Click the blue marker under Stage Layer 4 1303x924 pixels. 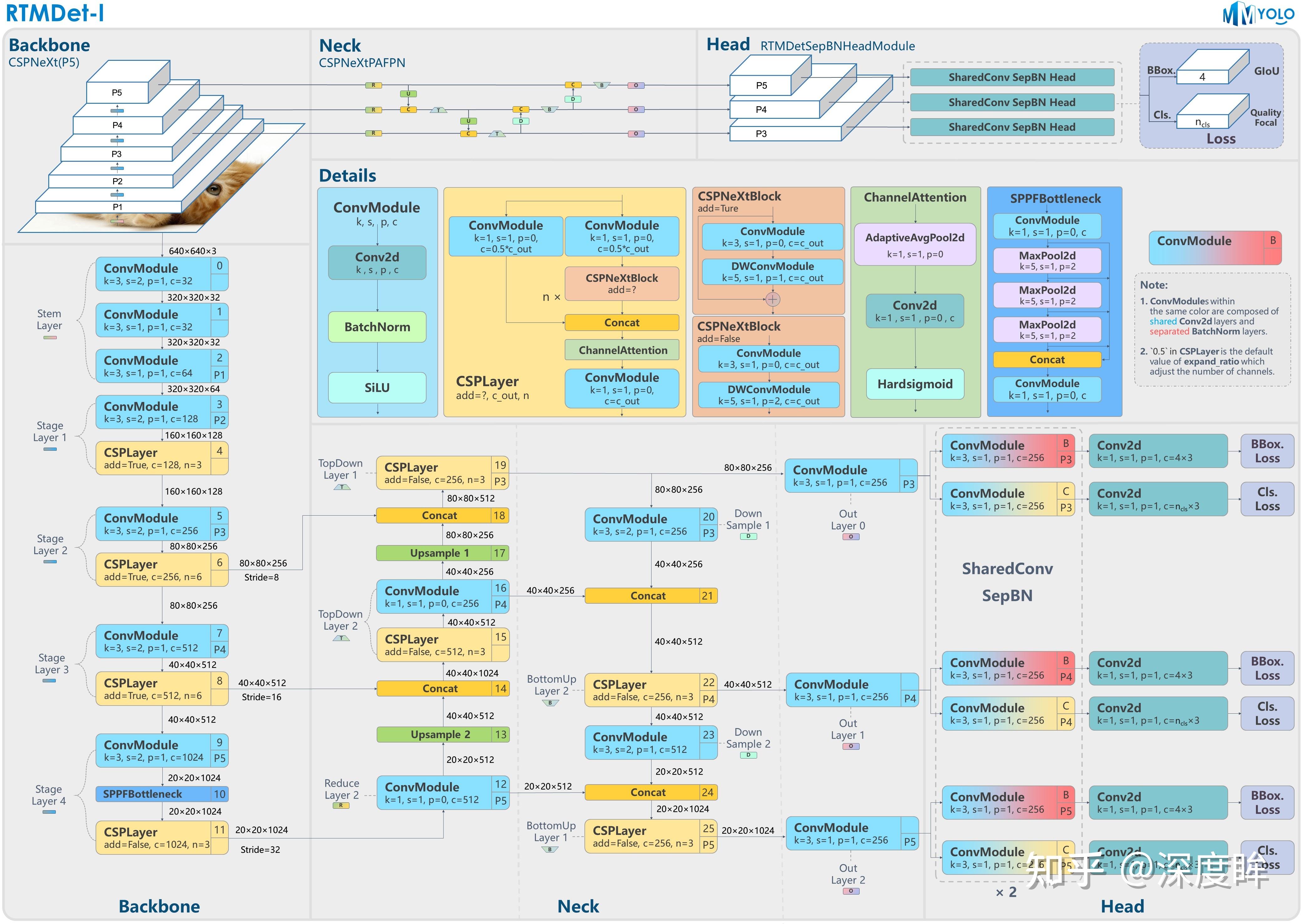tap(50, 812)
